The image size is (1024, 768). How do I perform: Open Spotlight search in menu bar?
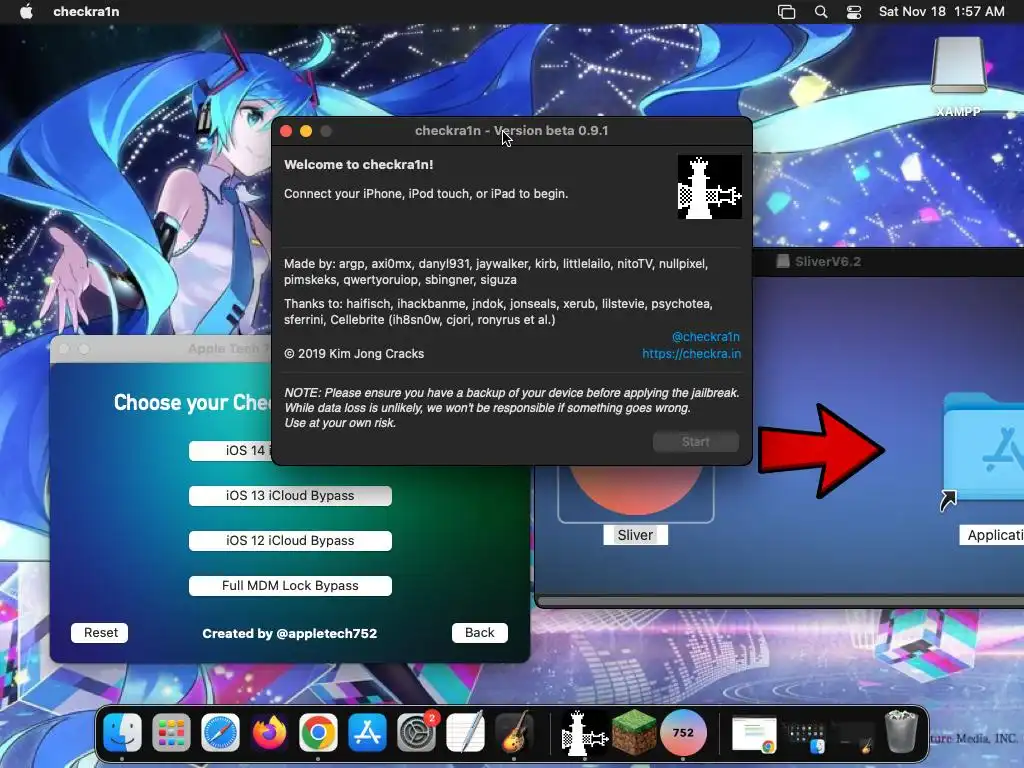click(821, 11)
